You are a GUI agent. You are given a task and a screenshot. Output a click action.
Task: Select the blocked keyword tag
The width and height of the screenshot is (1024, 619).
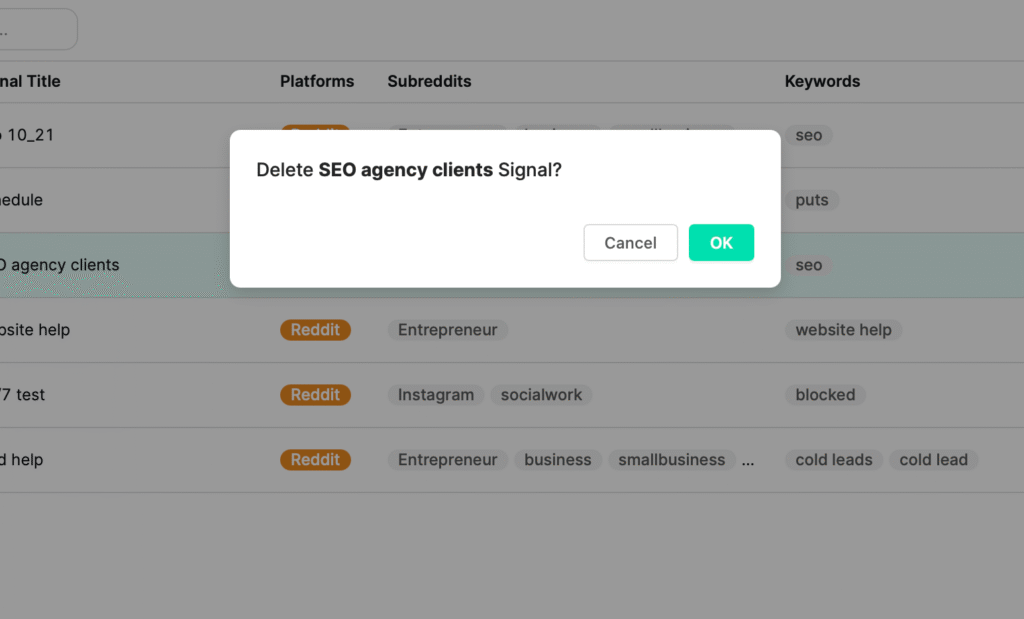click(x=825, y=395)
